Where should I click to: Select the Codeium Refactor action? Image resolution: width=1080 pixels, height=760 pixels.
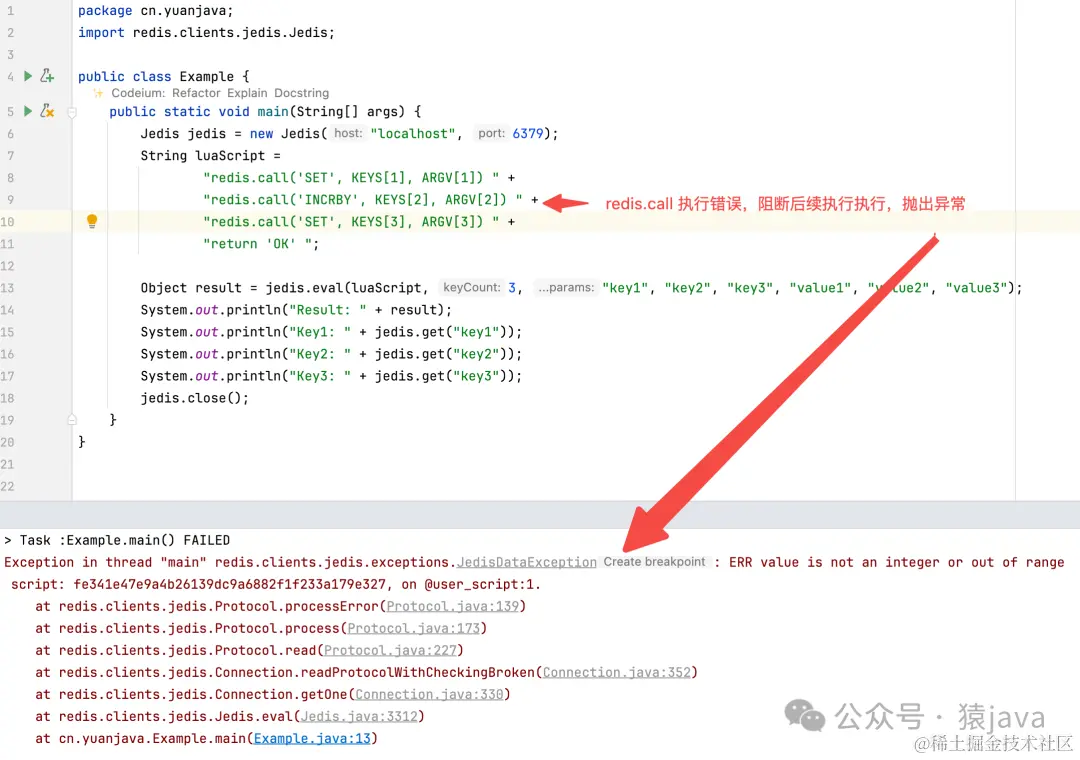[196, 92]
